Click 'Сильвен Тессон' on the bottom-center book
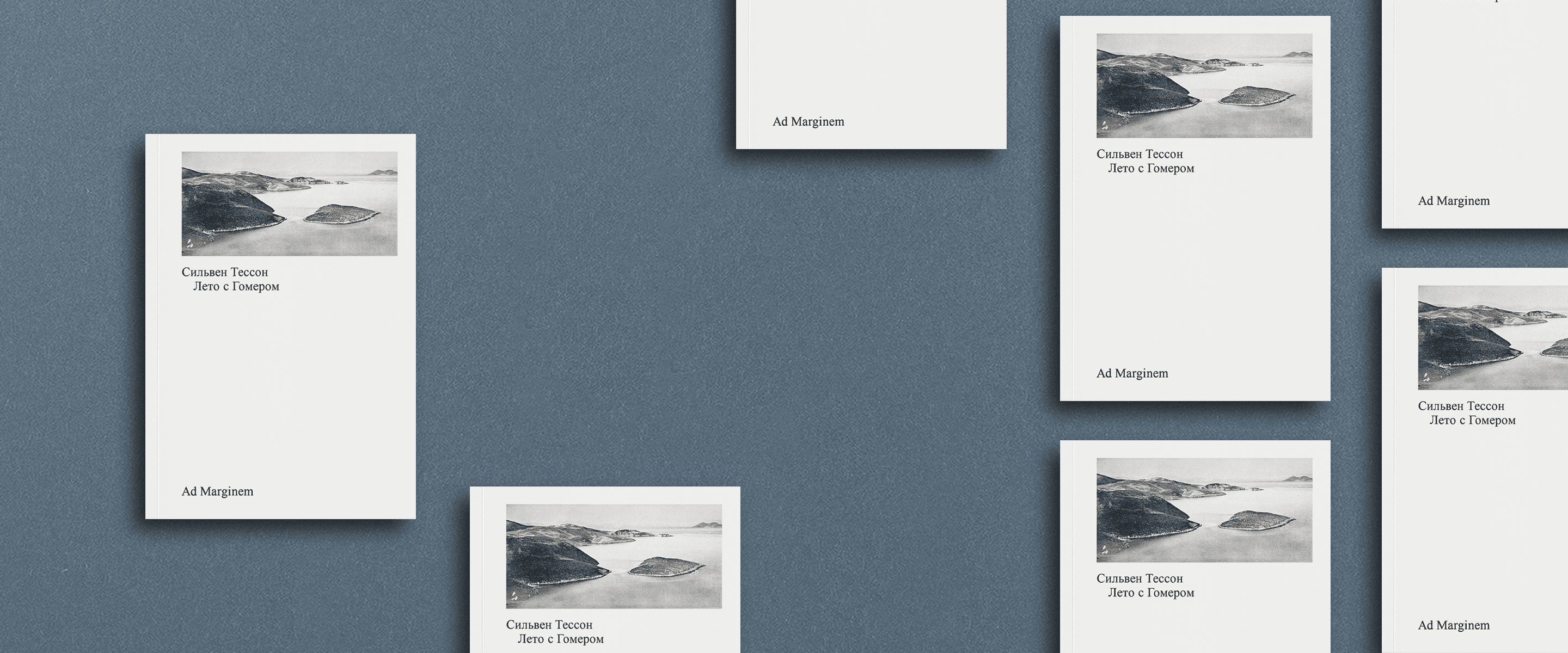The height and width of the screenshot is (653, 1568). click(549, 624)
